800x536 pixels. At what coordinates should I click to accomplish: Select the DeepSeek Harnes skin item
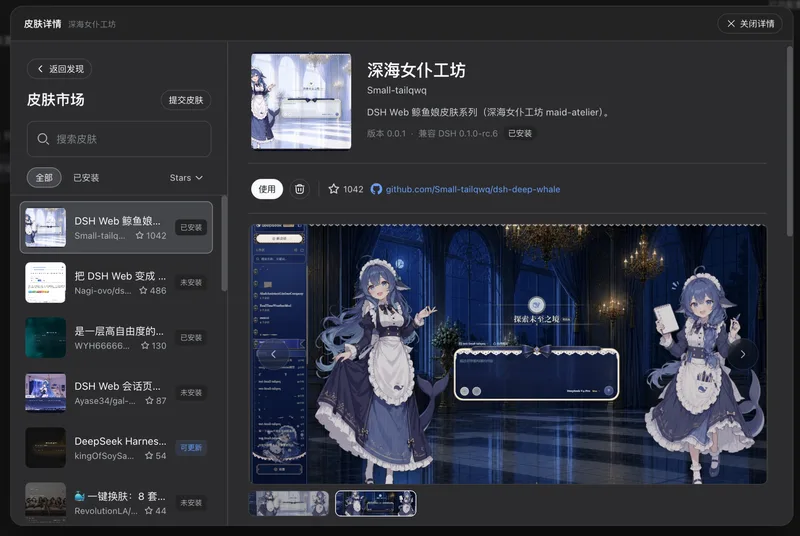(116, 448)
